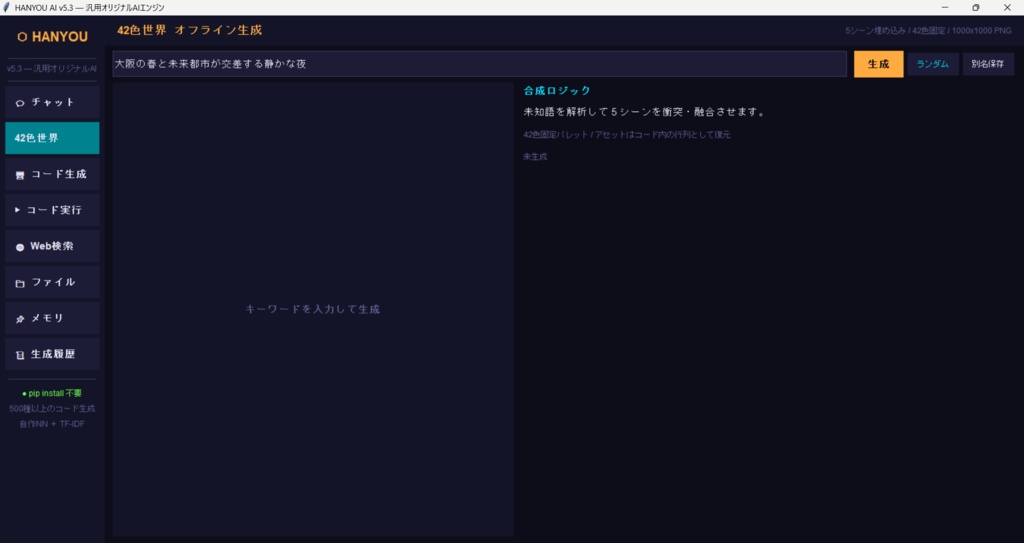1024x543 pixels.
Task: Click the 42色固定パレット description line
Action: click(626, 135)
